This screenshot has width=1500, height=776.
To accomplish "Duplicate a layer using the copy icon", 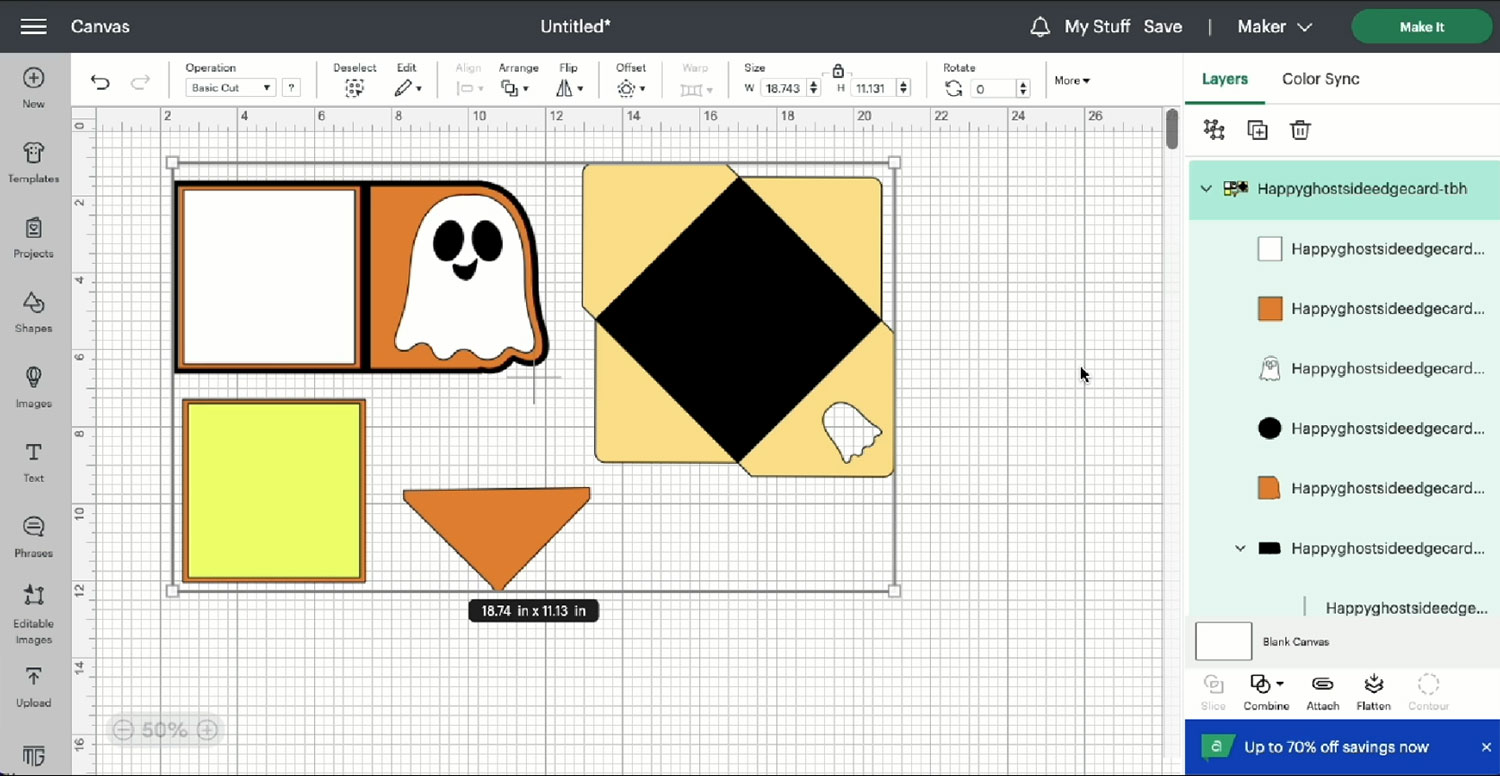I will point(1257,129).
